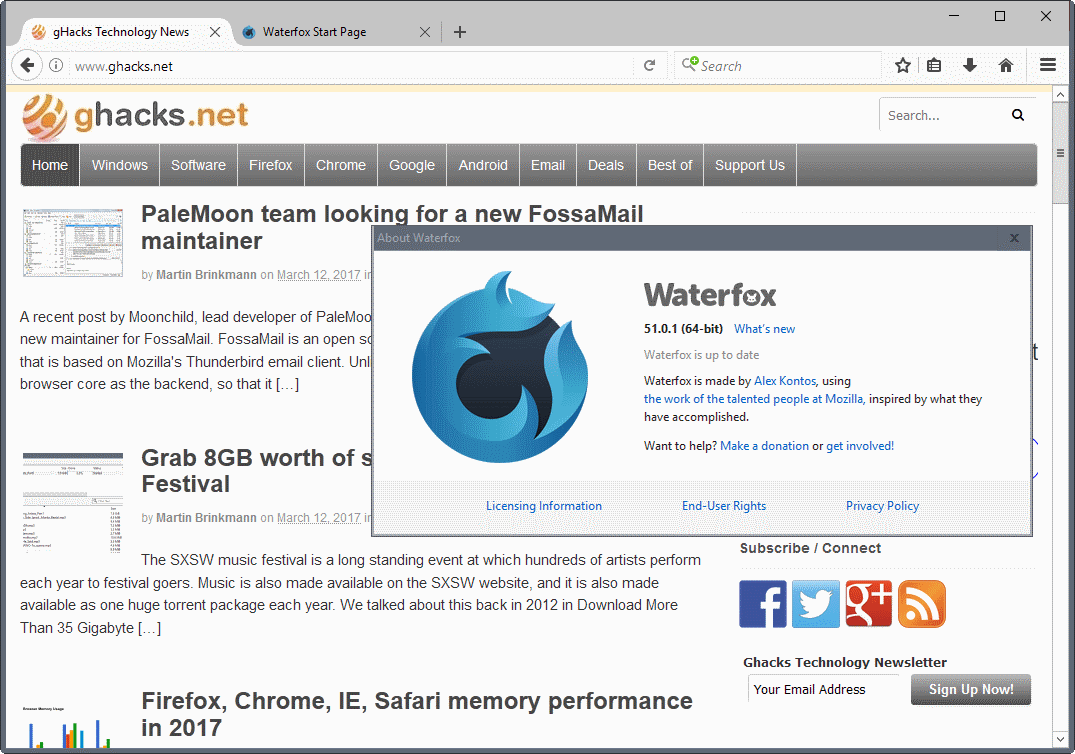Open the SXSW article thumbnail
The image size is (1075, 754).
click(x=73, y=502)
